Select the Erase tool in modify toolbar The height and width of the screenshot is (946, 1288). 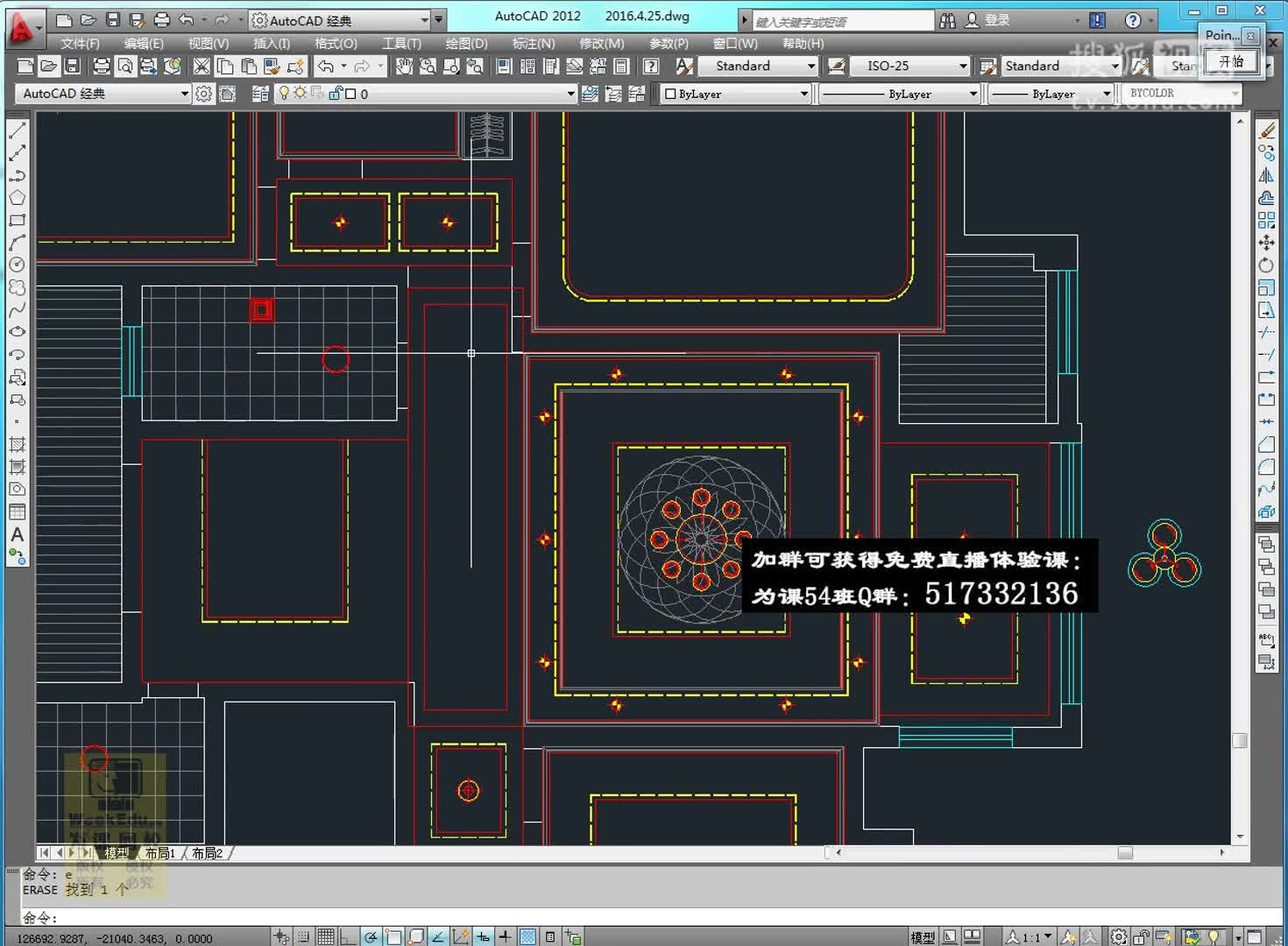pyautogui.click(x=1267, y=131)
